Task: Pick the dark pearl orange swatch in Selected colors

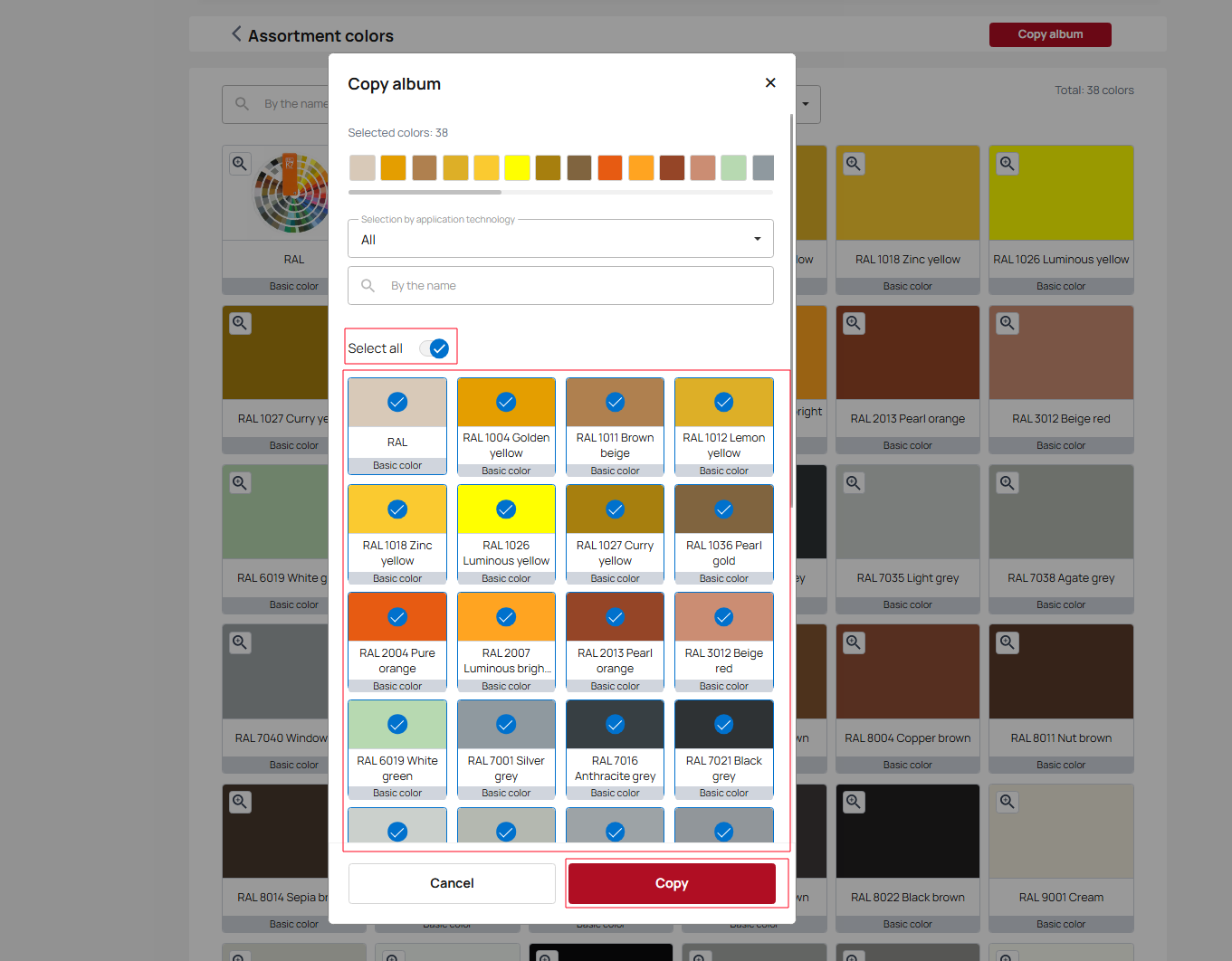Action: (672, 167)
